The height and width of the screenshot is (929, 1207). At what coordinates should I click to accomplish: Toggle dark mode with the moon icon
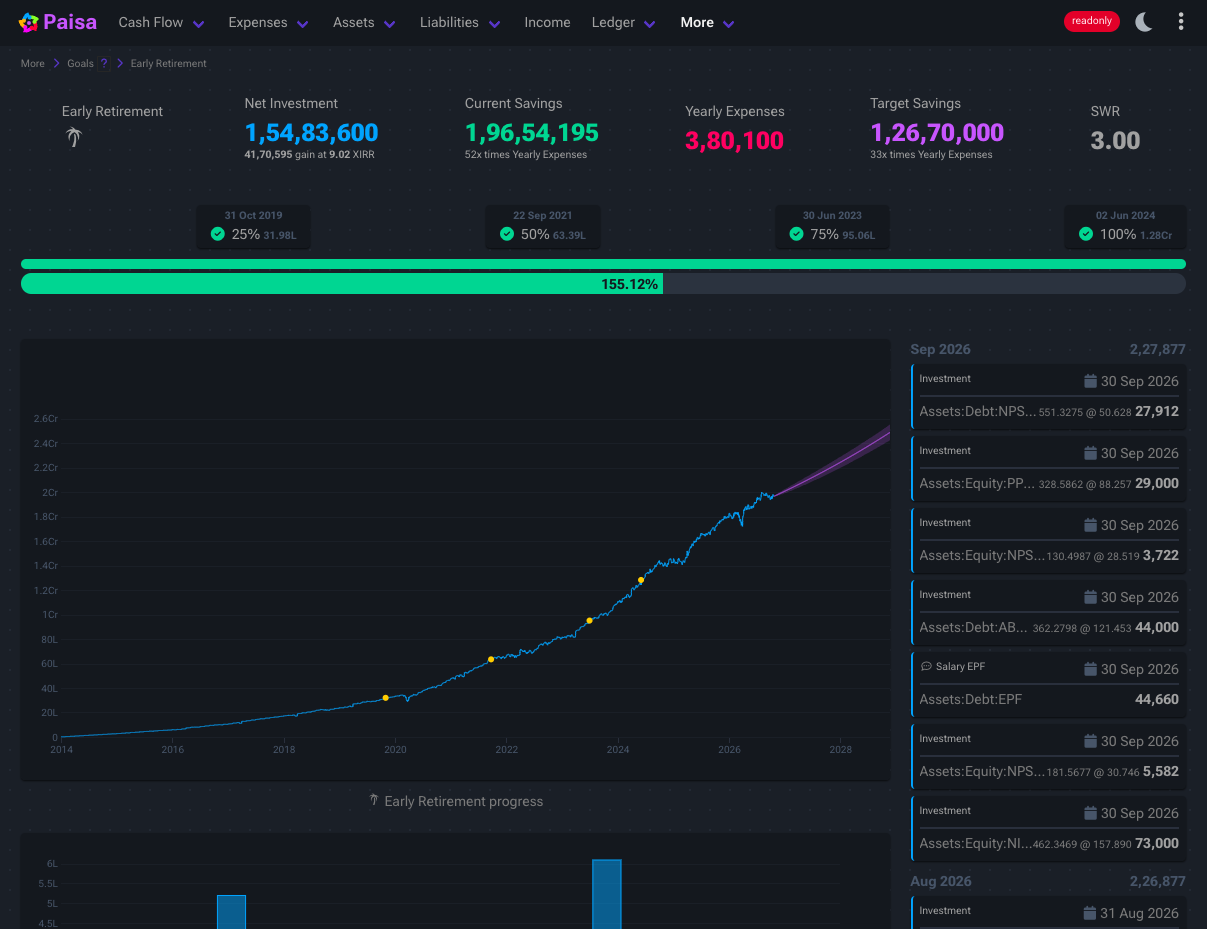point(1144,21)
